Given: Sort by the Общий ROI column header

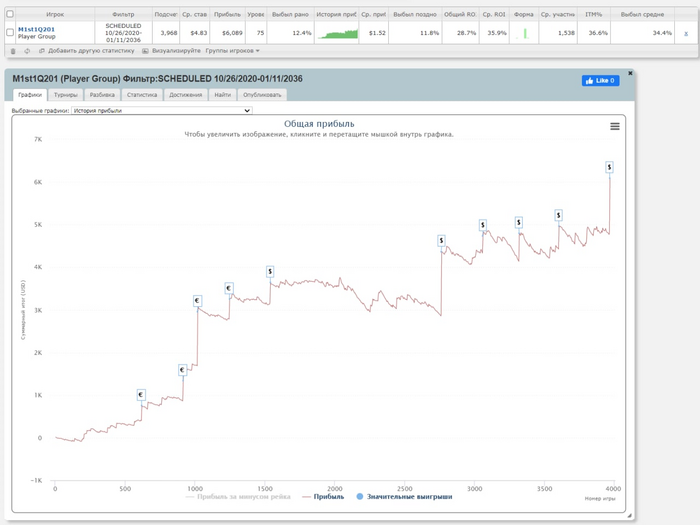Looking at the screenshot, I should click(x=460, y=14).
